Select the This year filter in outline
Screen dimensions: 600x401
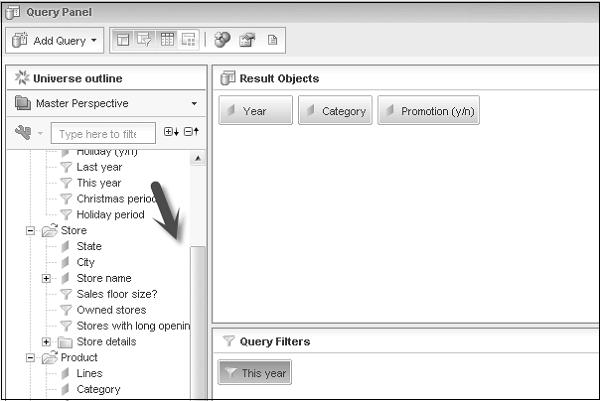tap(99, 183)
